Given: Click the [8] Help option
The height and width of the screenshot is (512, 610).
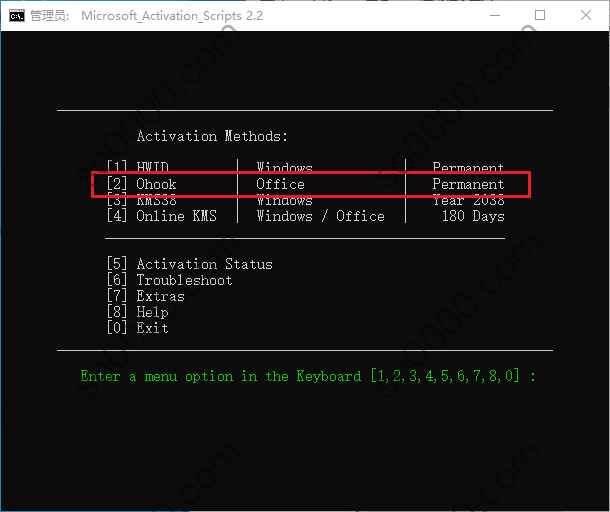Looking at the screenshot, I should coord(137,312).
